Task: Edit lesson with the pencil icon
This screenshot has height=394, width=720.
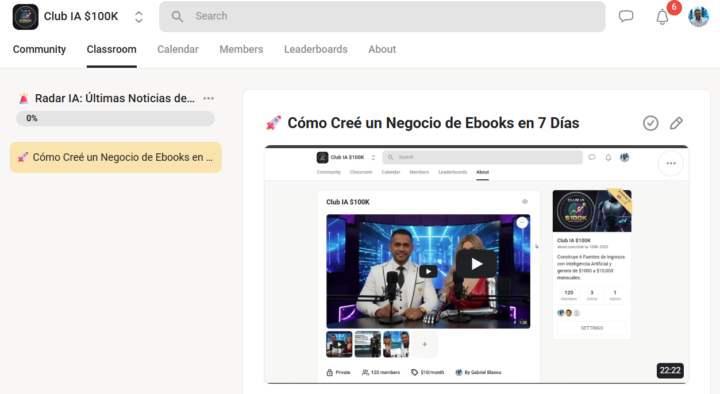Action: [x=676, y=123]
